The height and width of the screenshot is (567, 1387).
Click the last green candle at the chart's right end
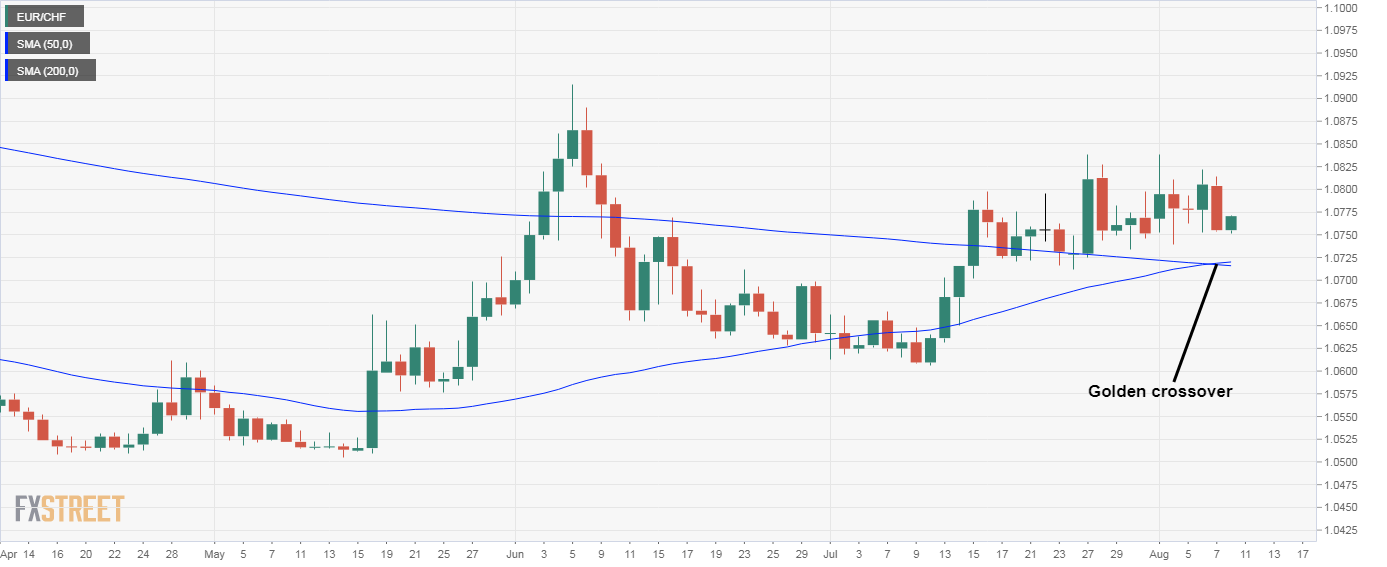[1232, 223]
